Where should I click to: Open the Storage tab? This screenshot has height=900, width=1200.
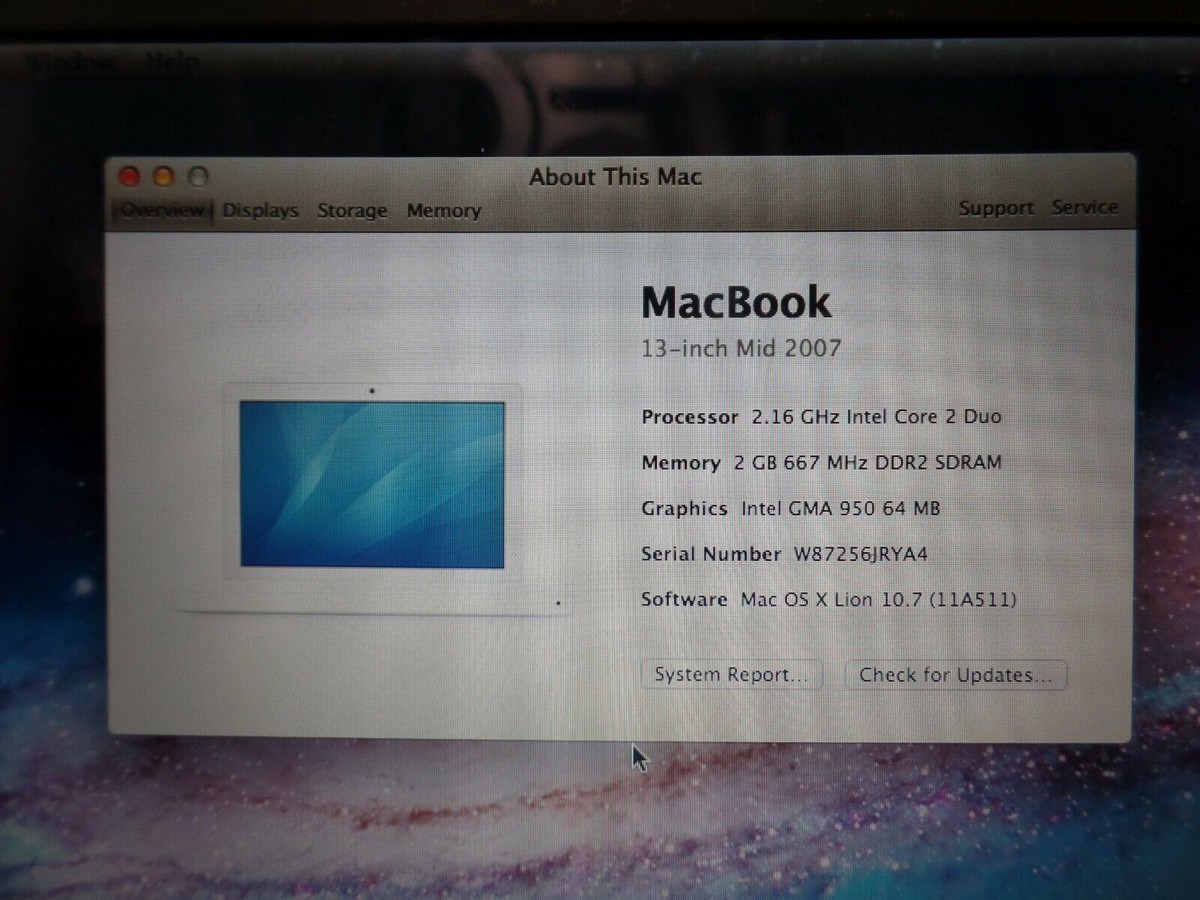click(352, 211)
